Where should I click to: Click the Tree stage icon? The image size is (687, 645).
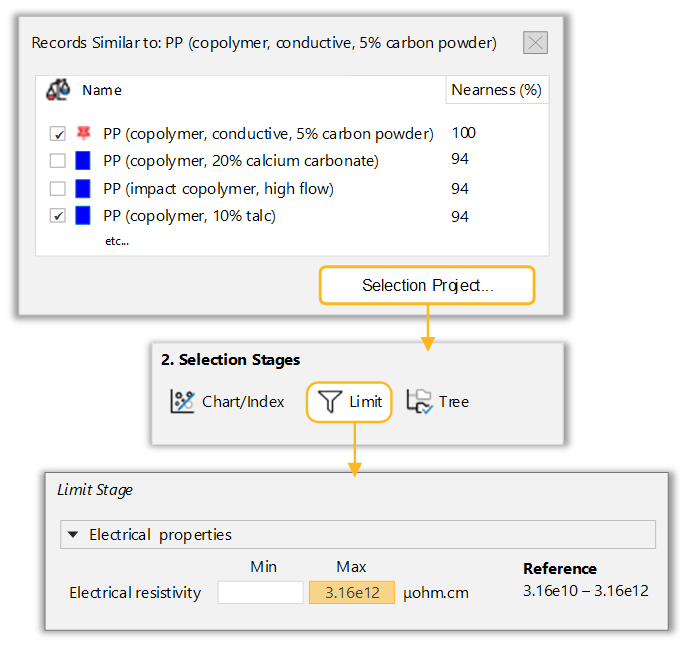(x=418, y=402)
